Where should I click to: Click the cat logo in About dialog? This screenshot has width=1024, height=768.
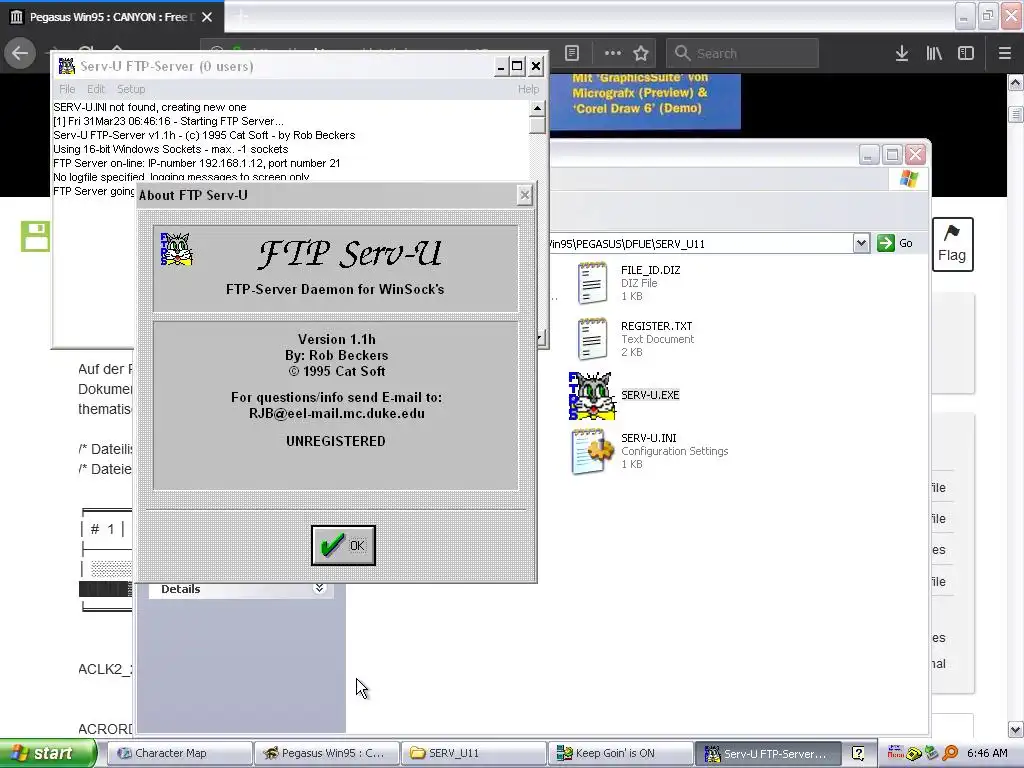coord(176,249)
